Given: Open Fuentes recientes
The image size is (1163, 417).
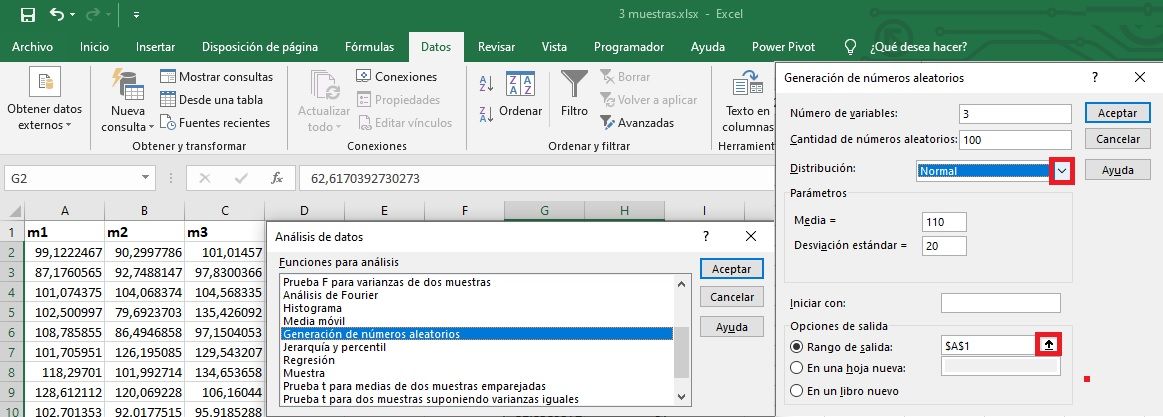Looking at the screenshot, I should [x=215, y=122].
